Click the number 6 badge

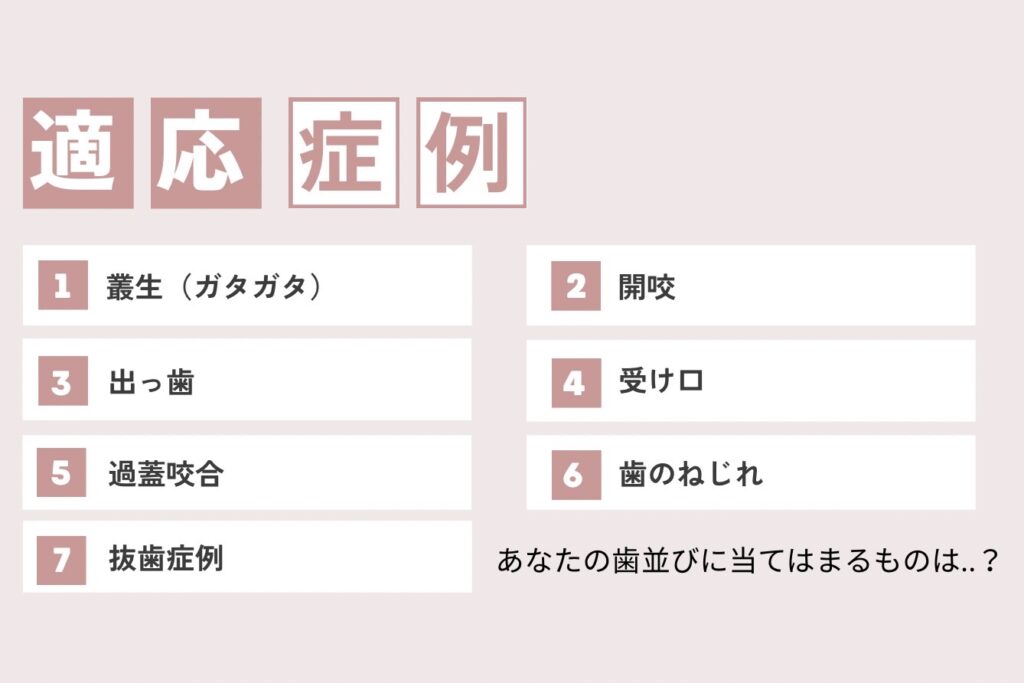click(575, 474)
